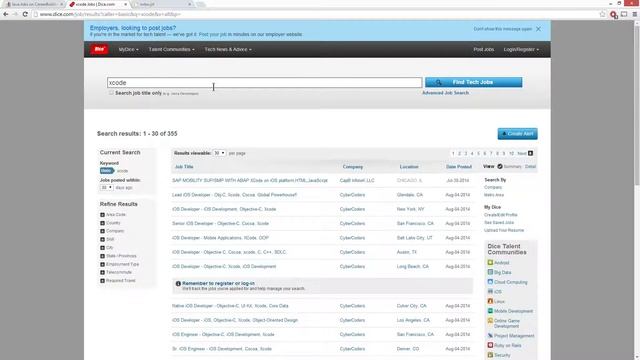Expand the City refine filter
This screenshot has width=640, height=360.
pos(102,248)
